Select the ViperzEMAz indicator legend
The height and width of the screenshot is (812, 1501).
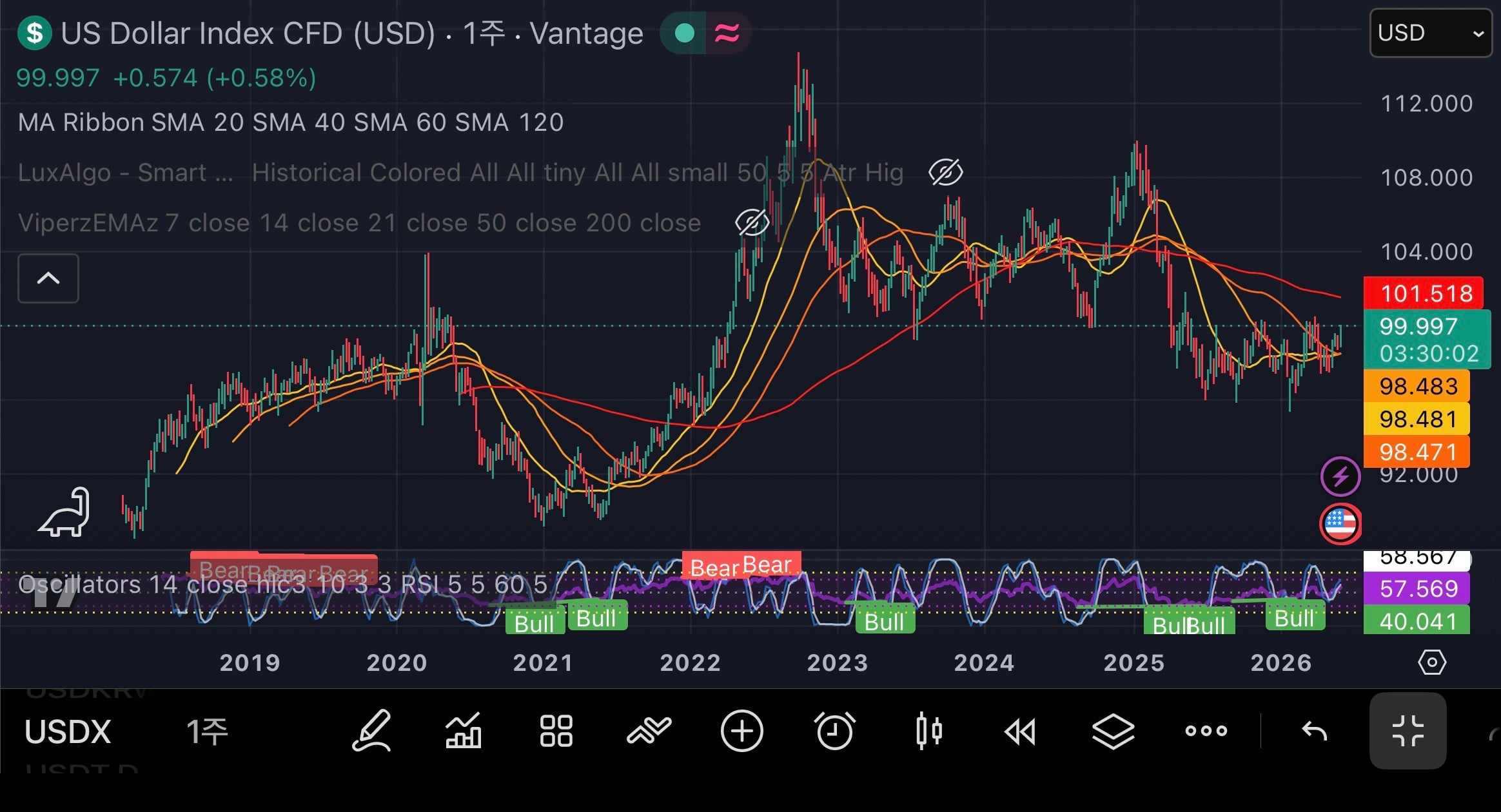click(359, 223)
